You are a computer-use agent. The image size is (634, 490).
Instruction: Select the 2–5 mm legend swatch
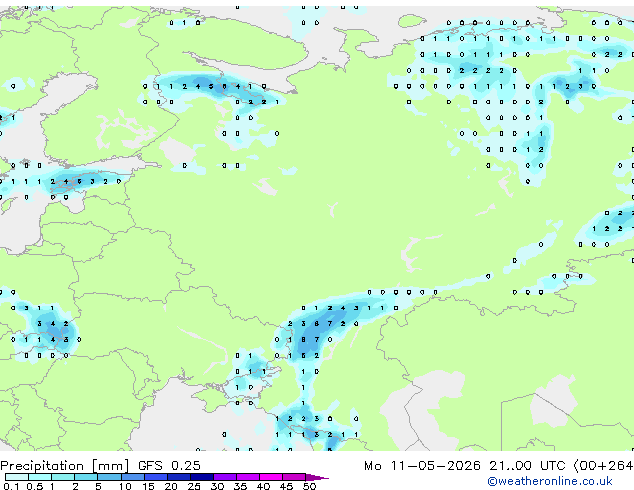point(86,477)
